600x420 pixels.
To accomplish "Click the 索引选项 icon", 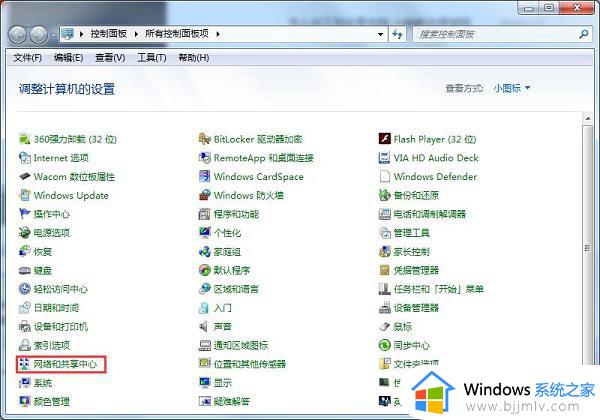I will click(24, 345).
